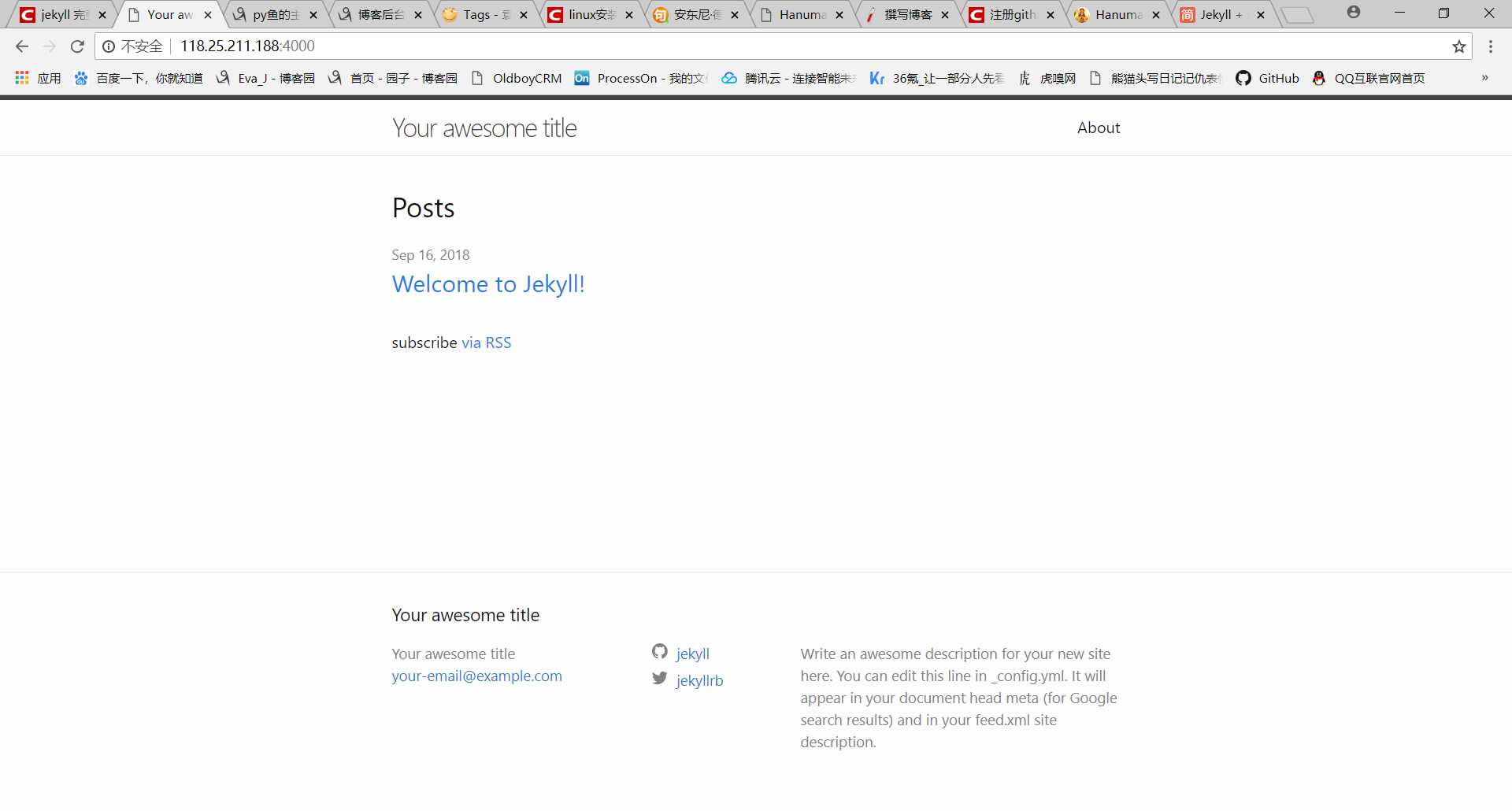Close the 'Your aw' active tab
Image resolution: width=1512 pixels, height=811 pixels.
[208, 15]
